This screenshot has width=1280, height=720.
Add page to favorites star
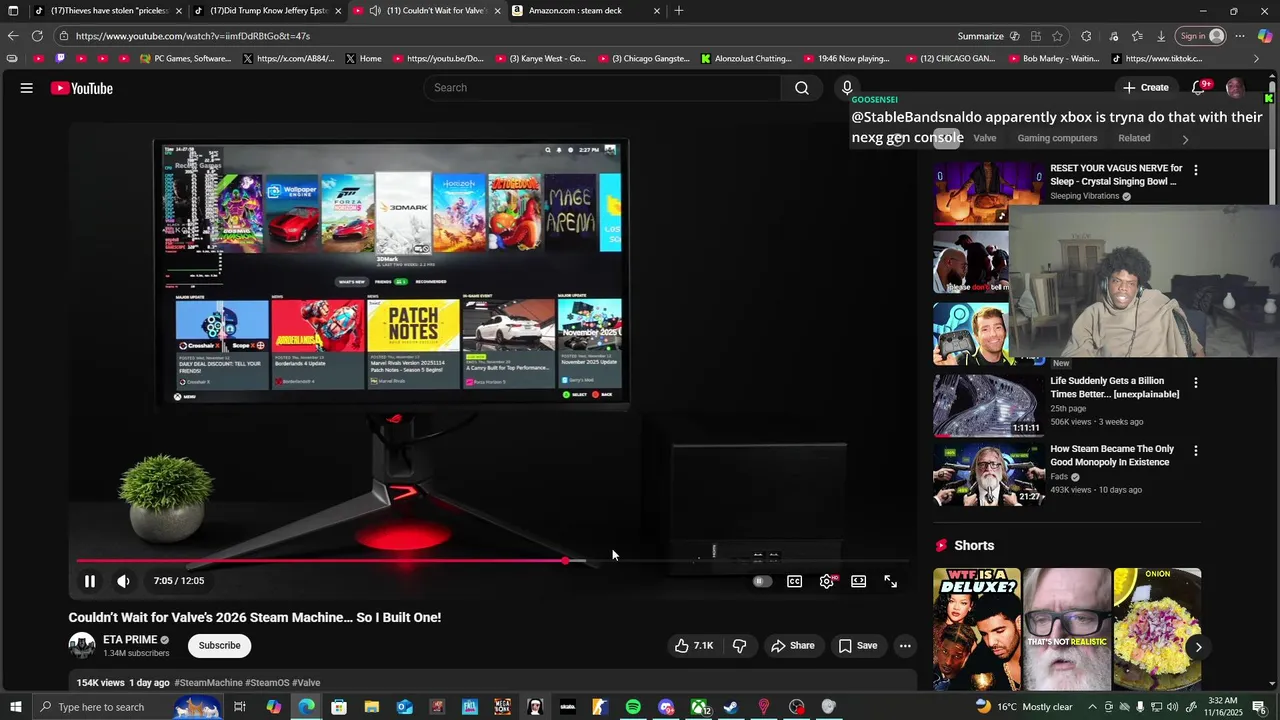point(1057,36)
